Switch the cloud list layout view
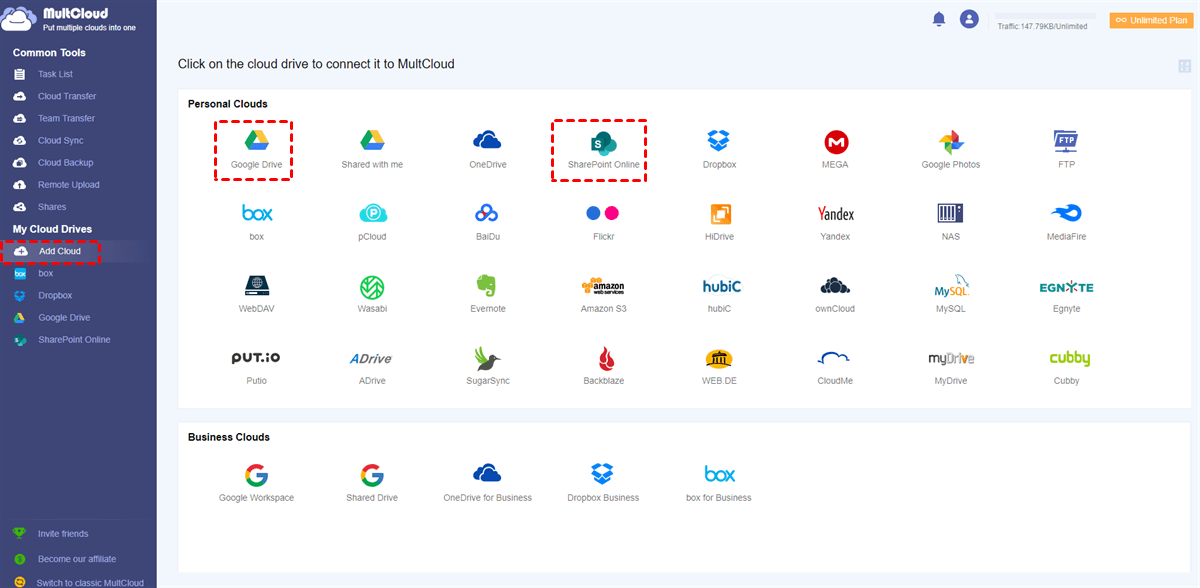Screen dimensions: 1200x588 click(x=1184, y=67)
